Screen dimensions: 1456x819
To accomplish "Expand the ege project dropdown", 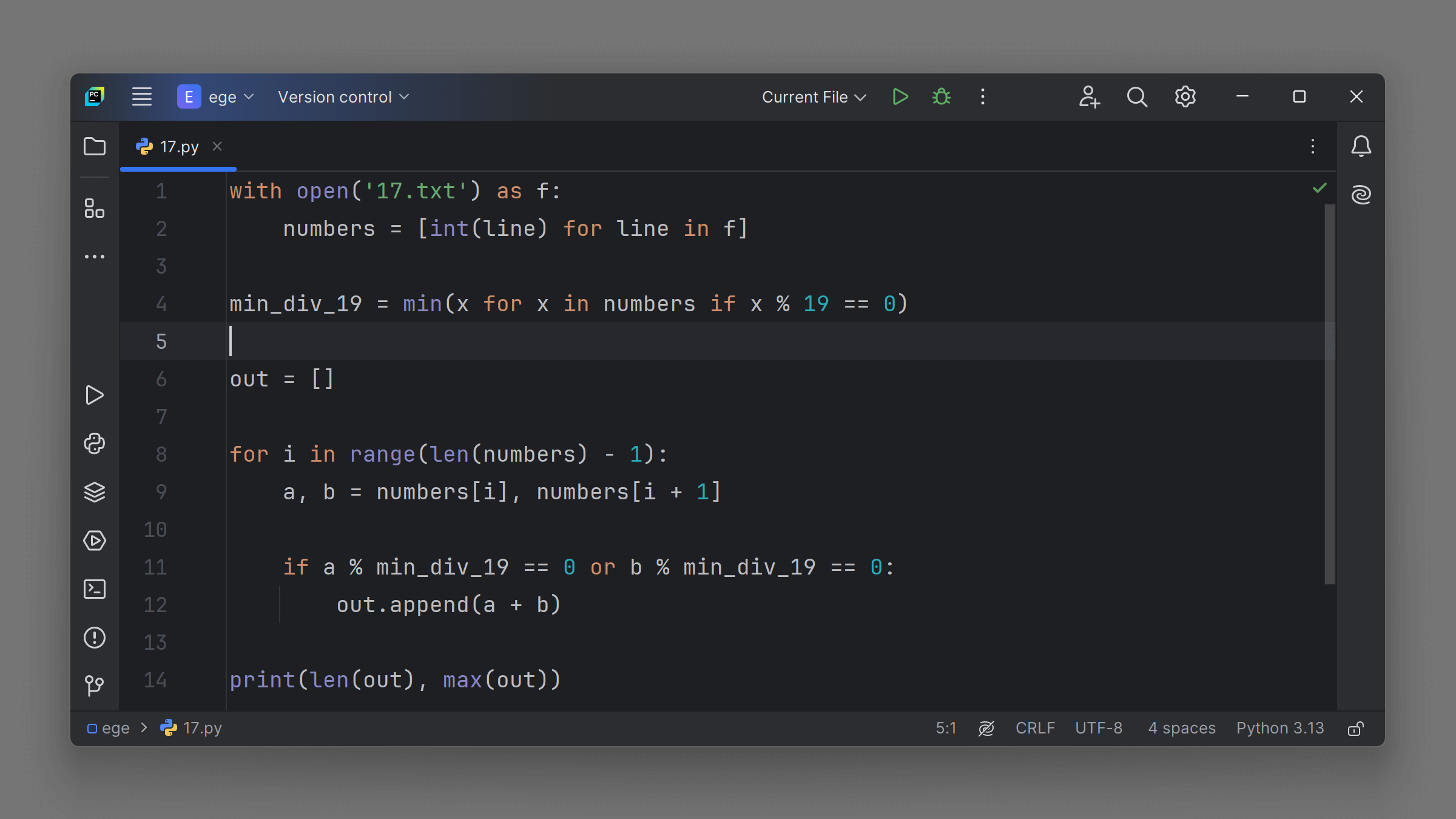I will (216, 97).
